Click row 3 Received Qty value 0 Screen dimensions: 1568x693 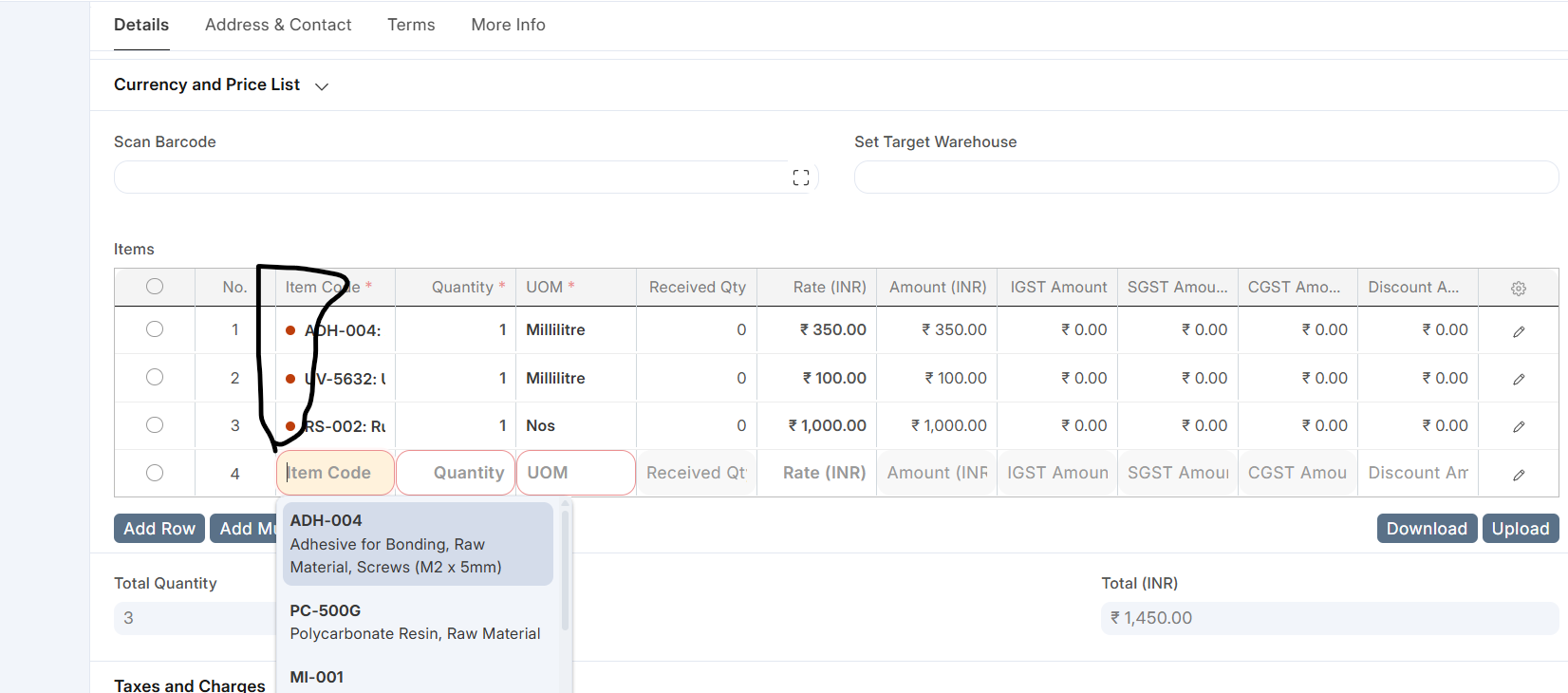point(697,425)
